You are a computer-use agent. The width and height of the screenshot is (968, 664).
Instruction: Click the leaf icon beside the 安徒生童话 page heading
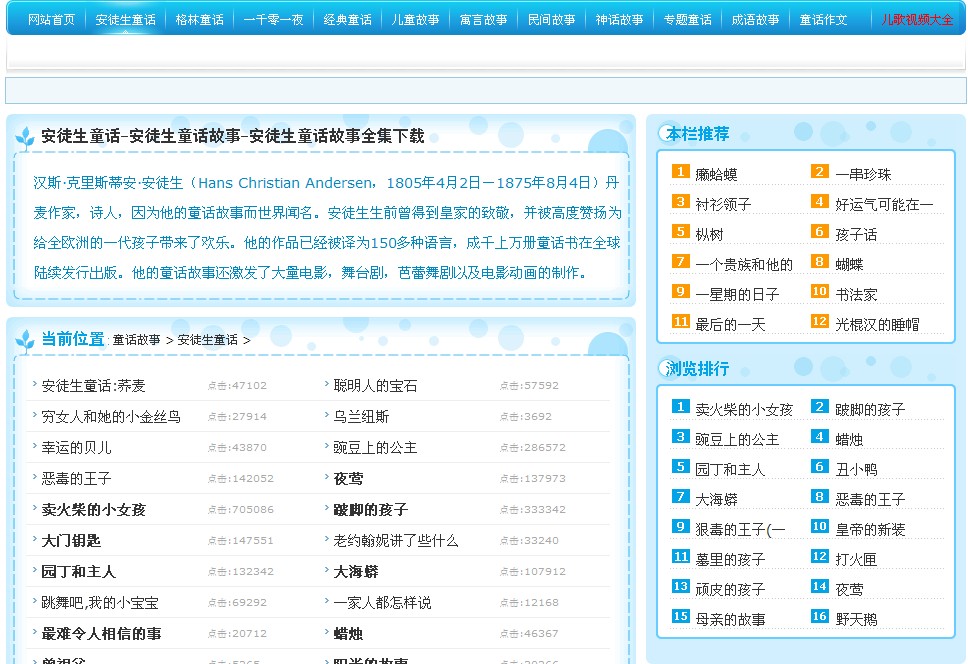(25, 138)
